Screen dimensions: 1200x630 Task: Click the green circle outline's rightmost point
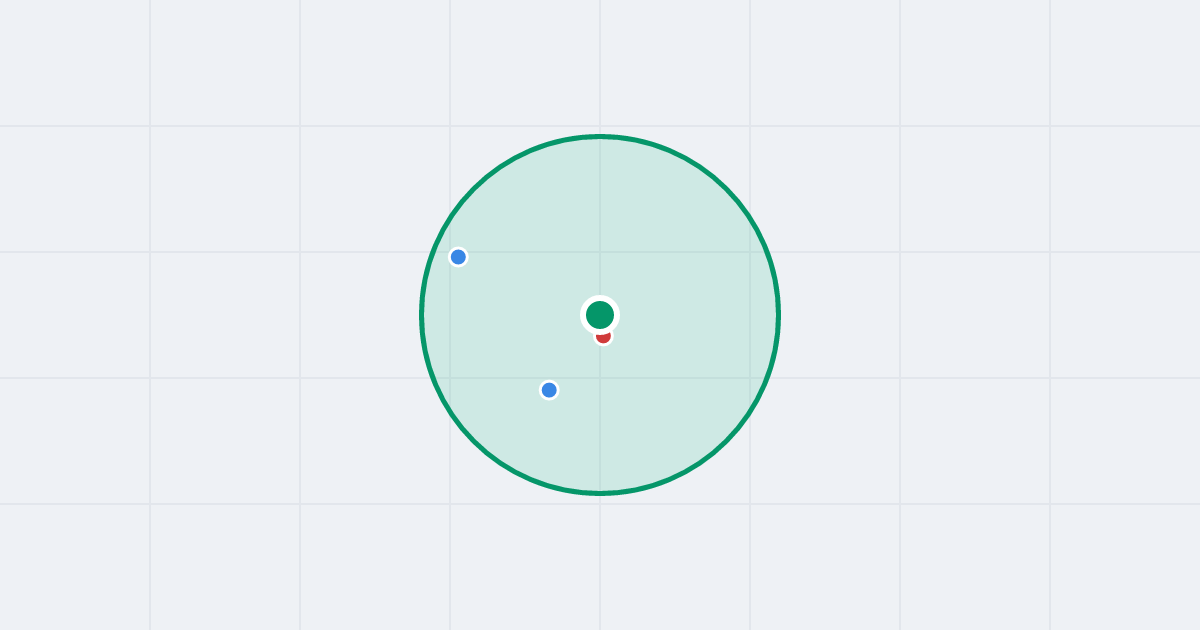point(778,315)
